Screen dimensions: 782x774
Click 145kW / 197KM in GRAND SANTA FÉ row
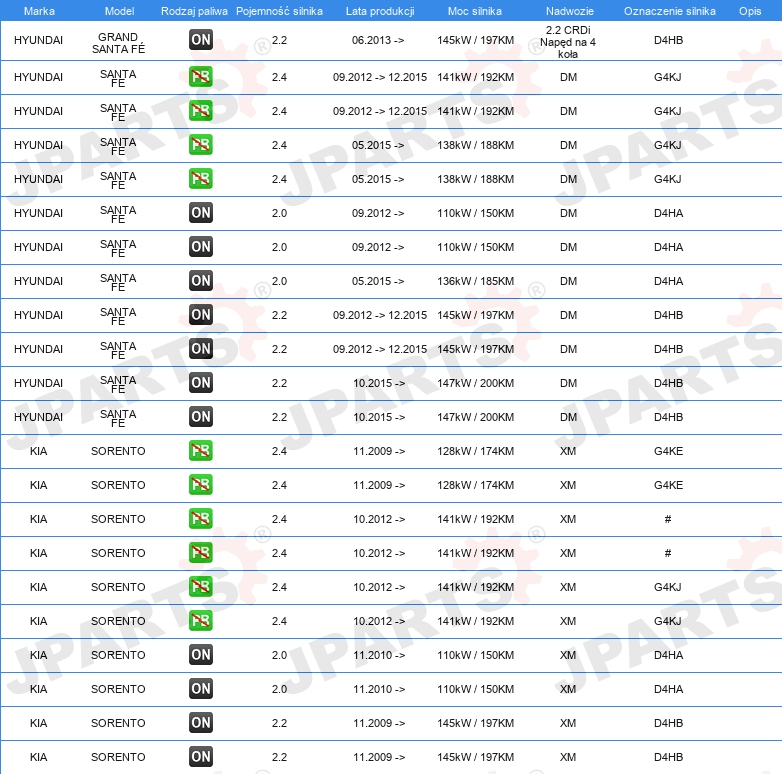[x=475, y=40]
